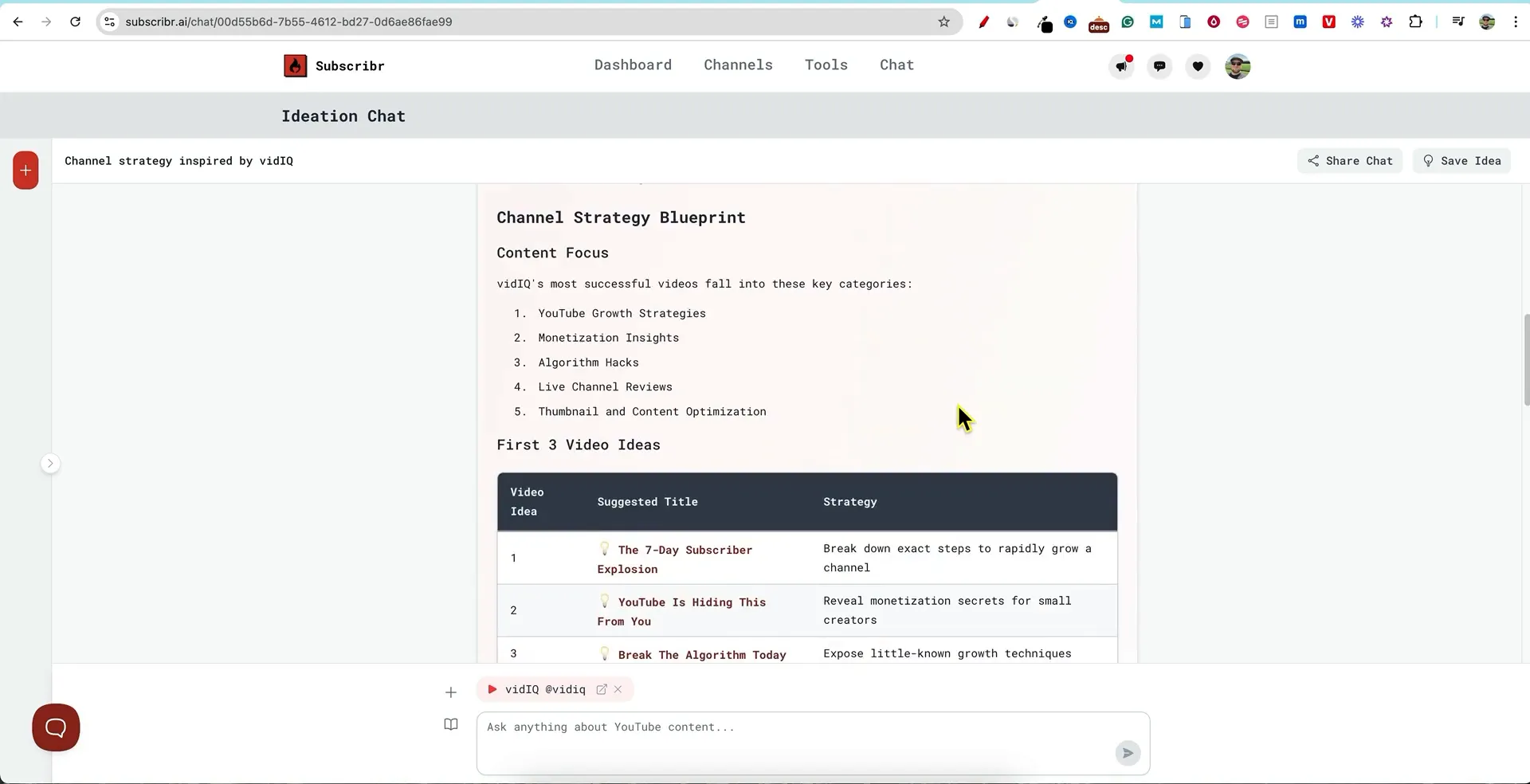
Task: Go to the Chat section
Action: (896, 65)
